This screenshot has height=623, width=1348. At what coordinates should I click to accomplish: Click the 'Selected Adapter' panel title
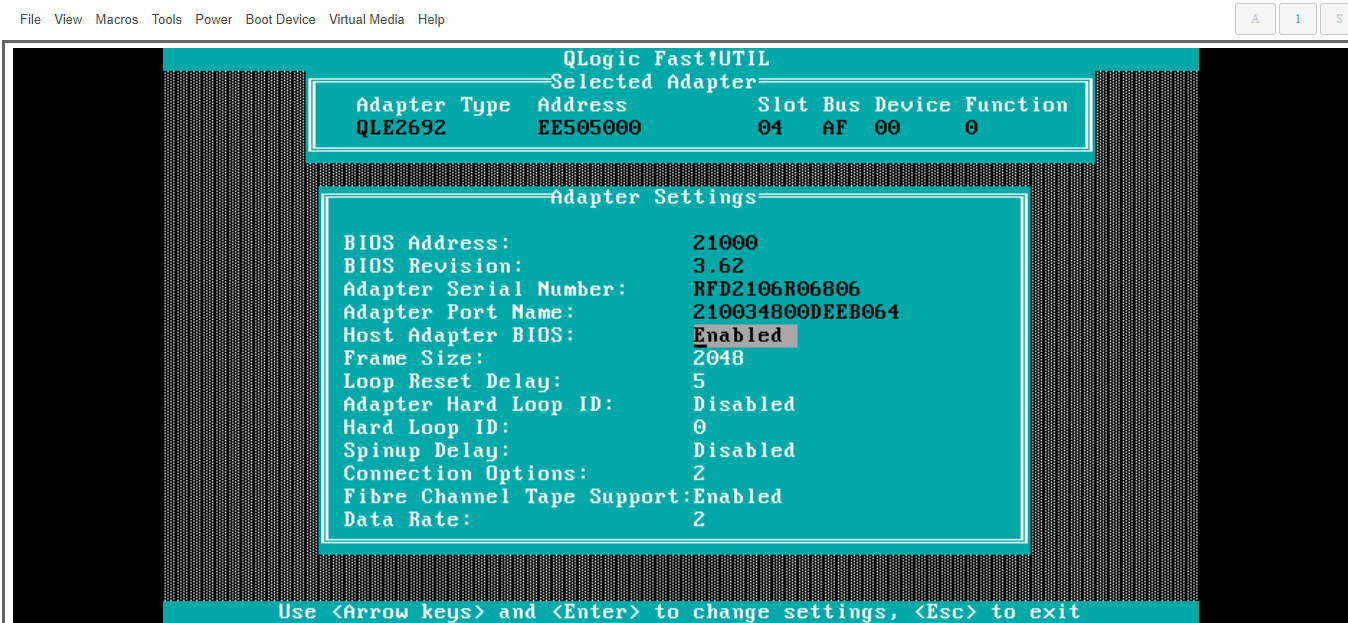[x=654, y=82]
